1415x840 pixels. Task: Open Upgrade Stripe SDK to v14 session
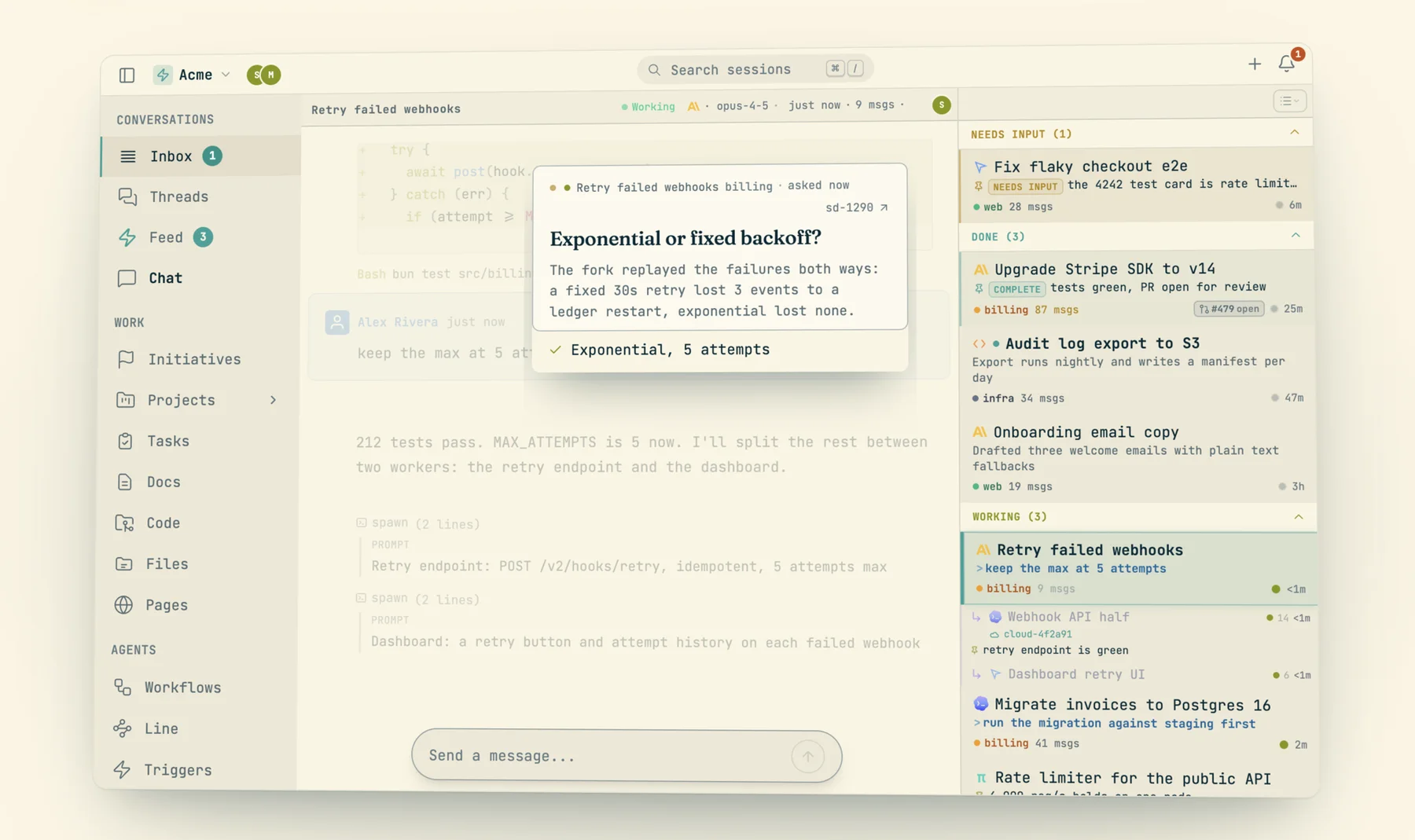click(x=1138, y=288)
